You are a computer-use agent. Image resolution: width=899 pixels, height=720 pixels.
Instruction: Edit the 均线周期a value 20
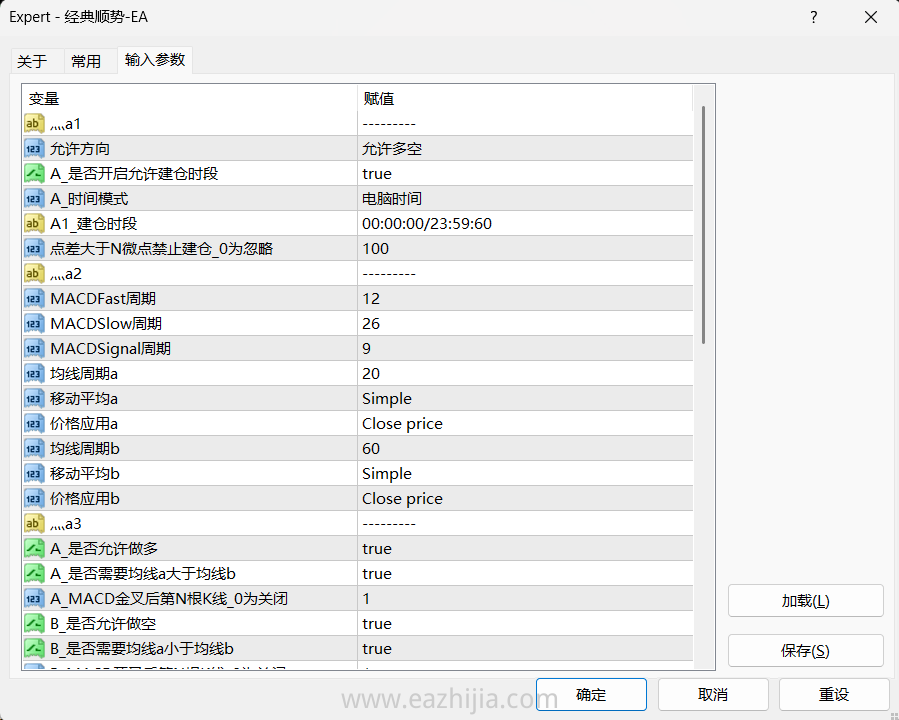[525, 373]
